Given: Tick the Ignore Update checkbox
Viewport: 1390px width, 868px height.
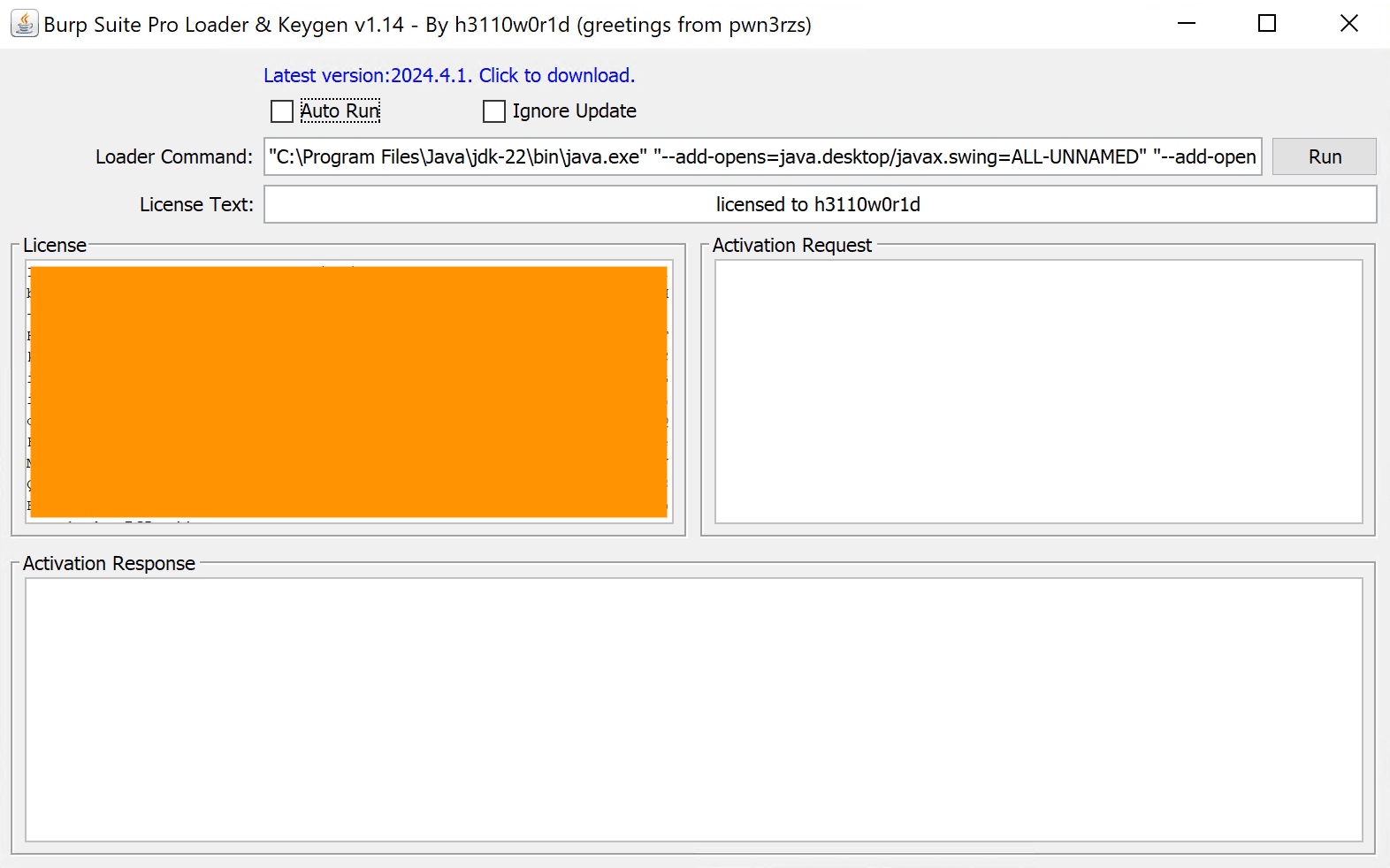Looking at the screenshot, I should (x=494, y=111).
